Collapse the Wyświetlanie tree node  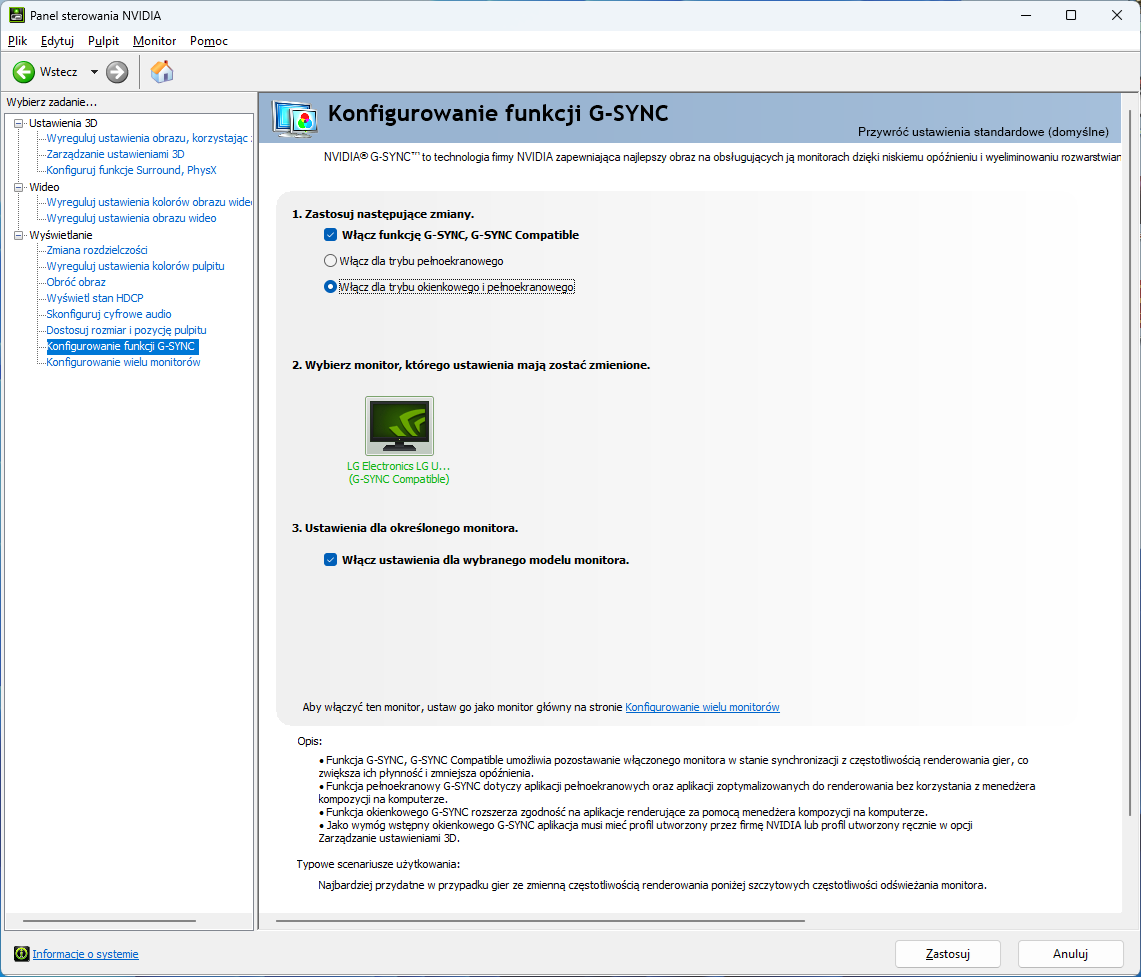pos(19,235)
